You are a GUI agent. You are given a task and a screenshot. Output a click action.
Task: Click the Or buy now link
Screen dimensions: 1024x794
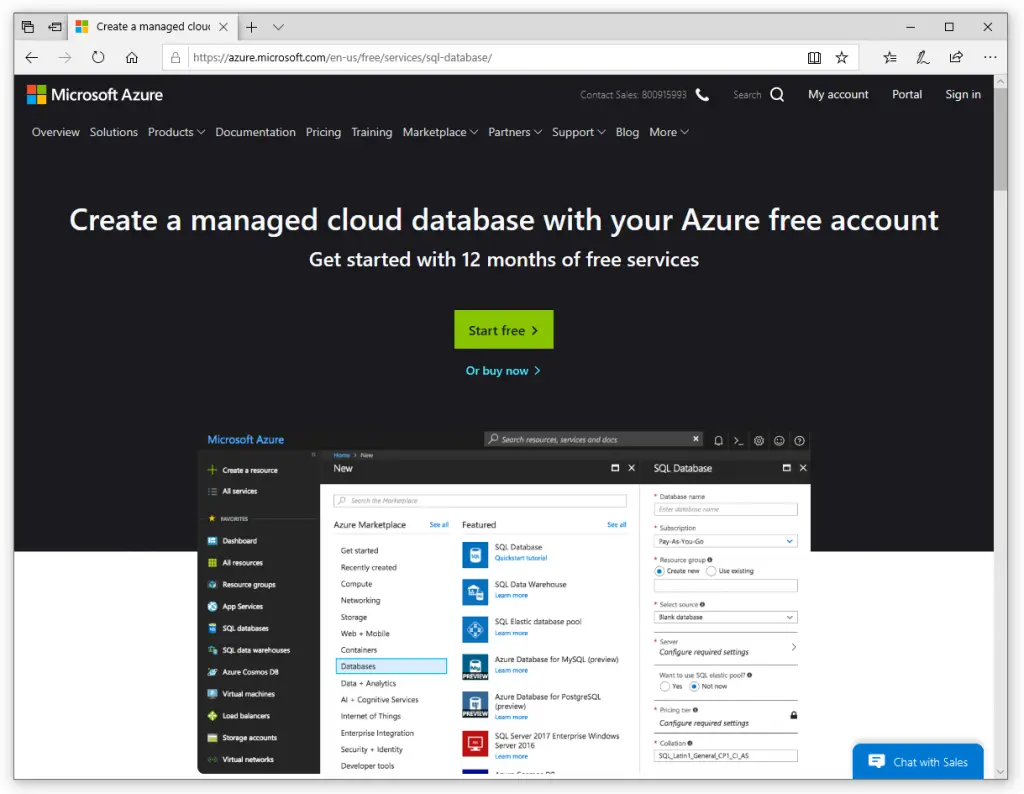[x=503, y=371]
